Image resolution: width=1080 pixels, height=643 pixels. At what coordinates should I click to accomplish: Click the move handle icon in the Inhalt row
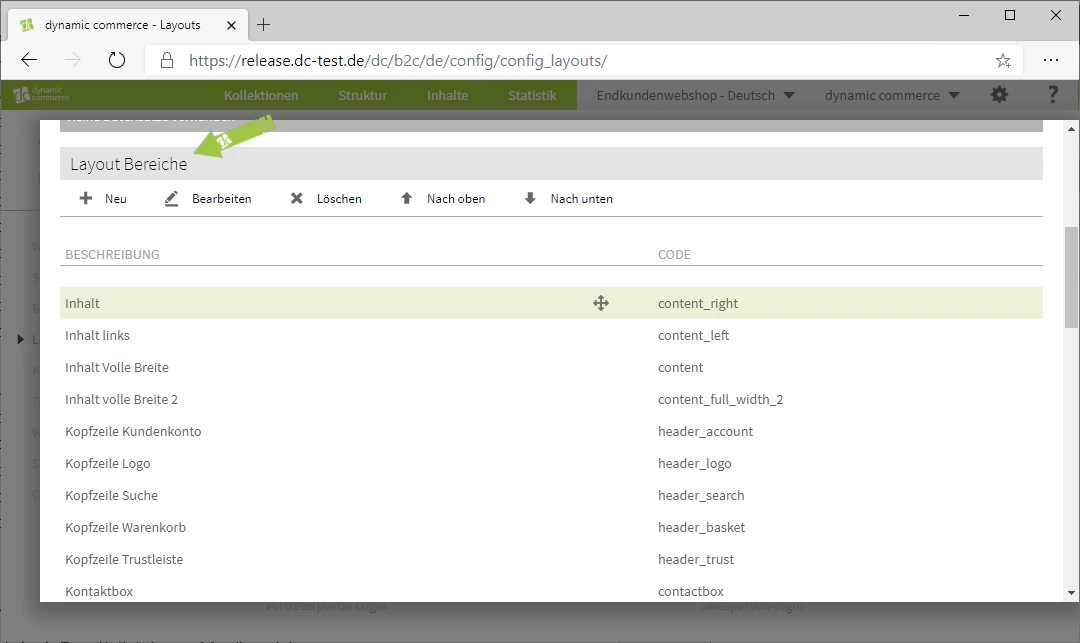(601, 303)
